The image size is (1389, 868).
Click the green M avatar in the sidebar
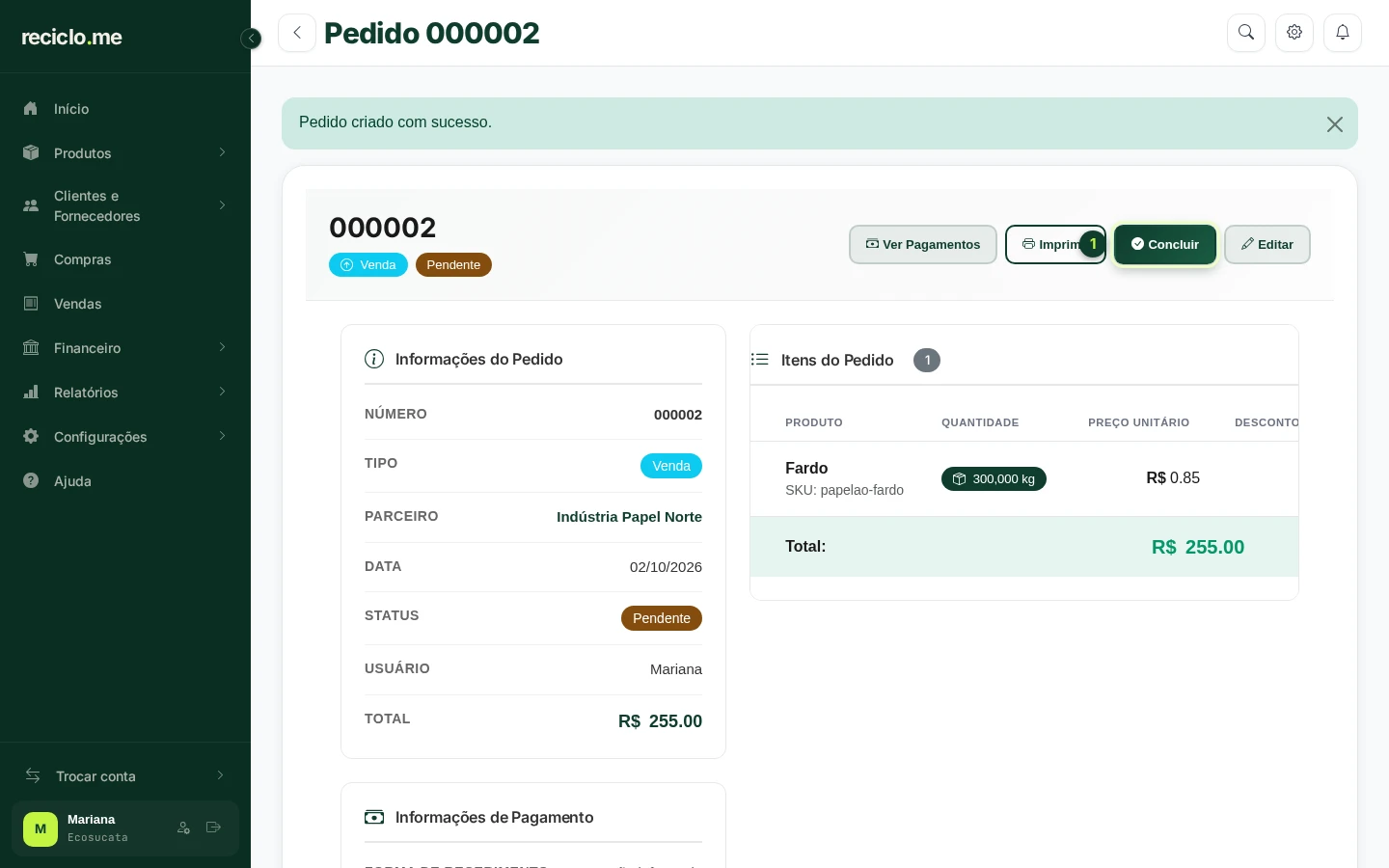tap(41, 828)
